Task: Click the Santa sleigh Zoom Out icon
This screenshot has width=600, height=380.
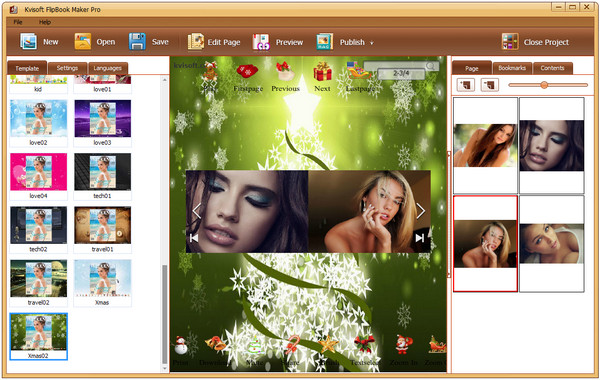Action: (x=437, y=345)
